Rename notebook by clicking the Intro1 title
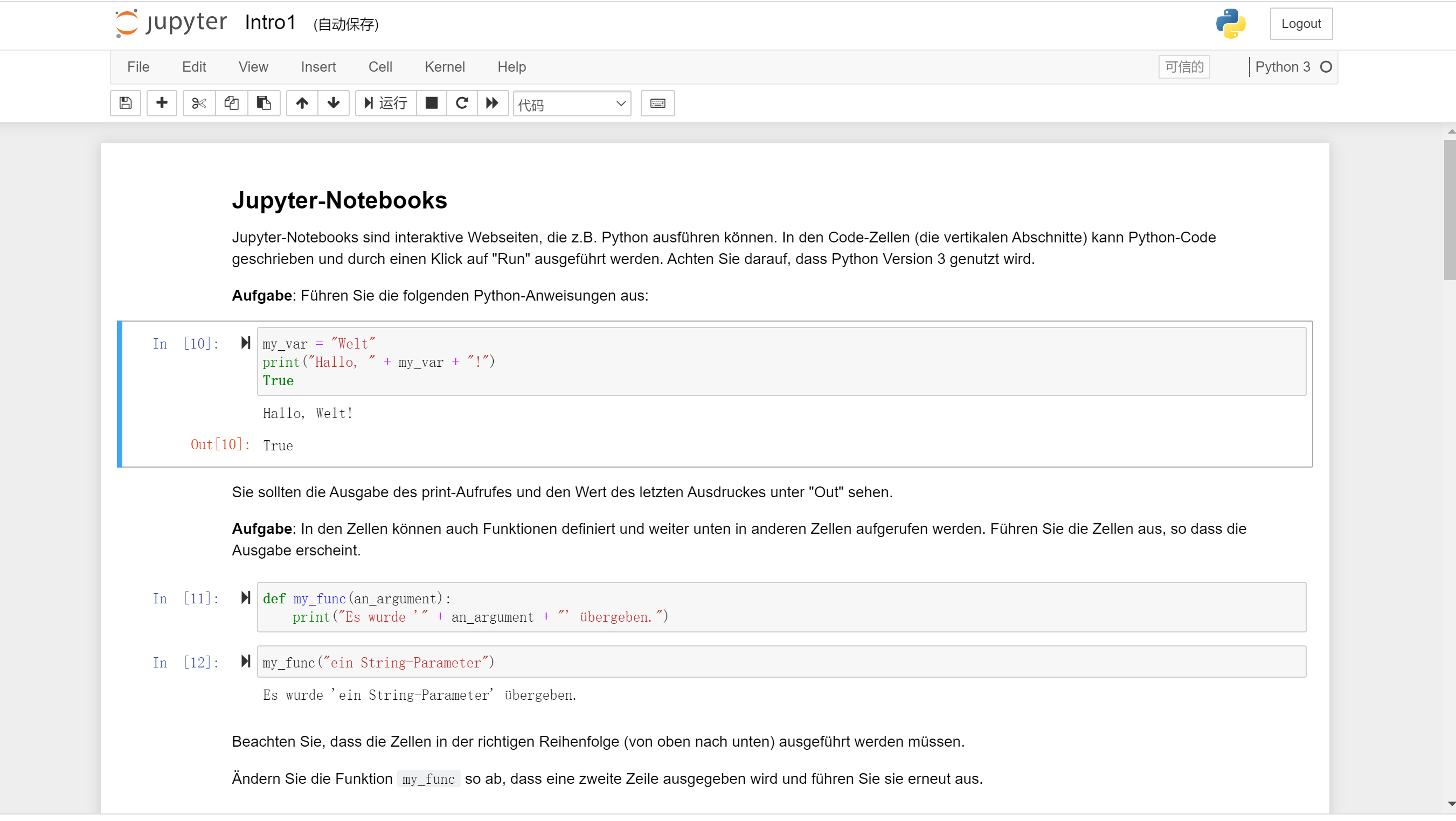 pos(270,23)
